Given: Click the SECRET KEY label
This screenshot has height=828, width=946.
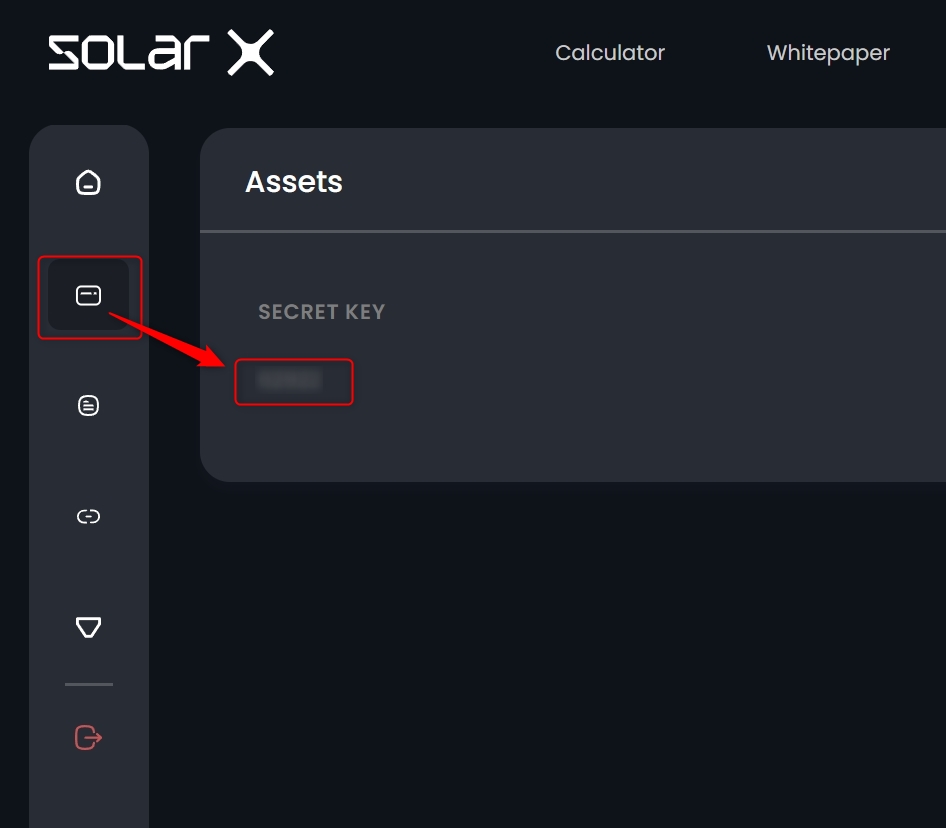Looking at the screenshot, I should point(321,312).
